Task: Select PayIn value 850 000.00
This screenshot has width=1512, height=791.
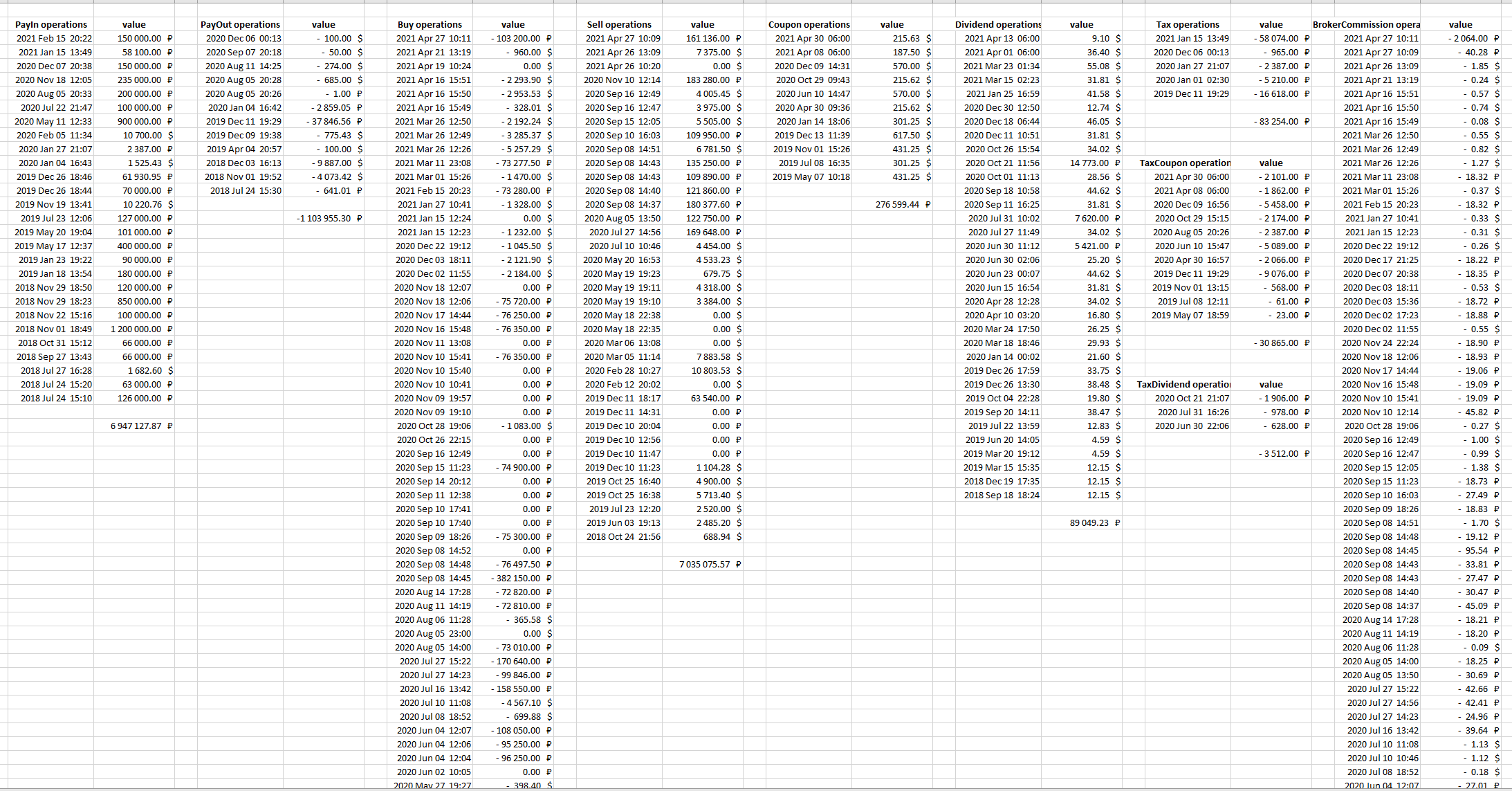Action: coord(134,301)
